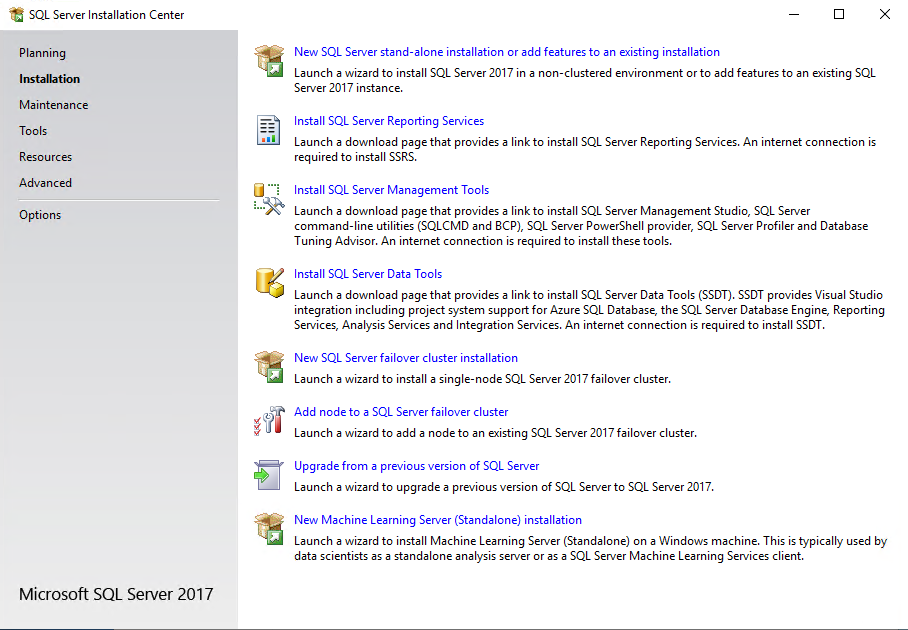
Task: Open Install SQL Server Data Tools link
Action: (368, 273)
